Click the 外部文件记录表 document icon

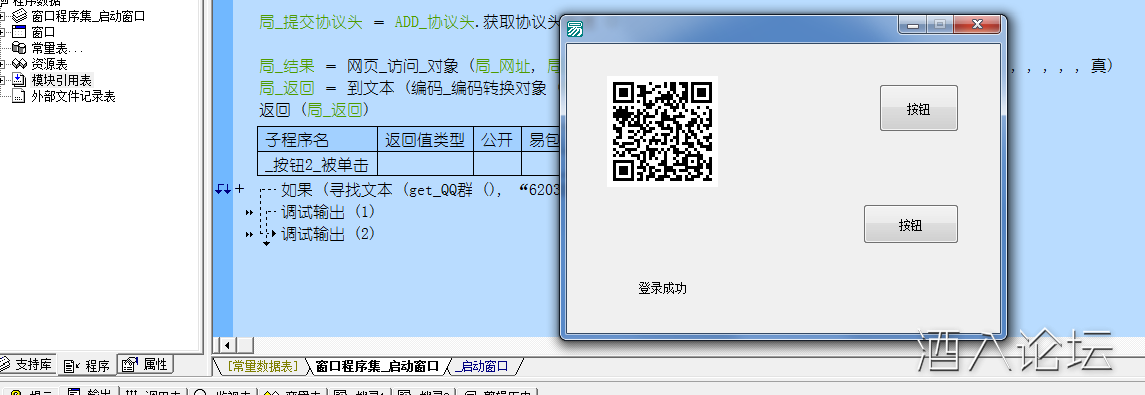tap(20, 96)
